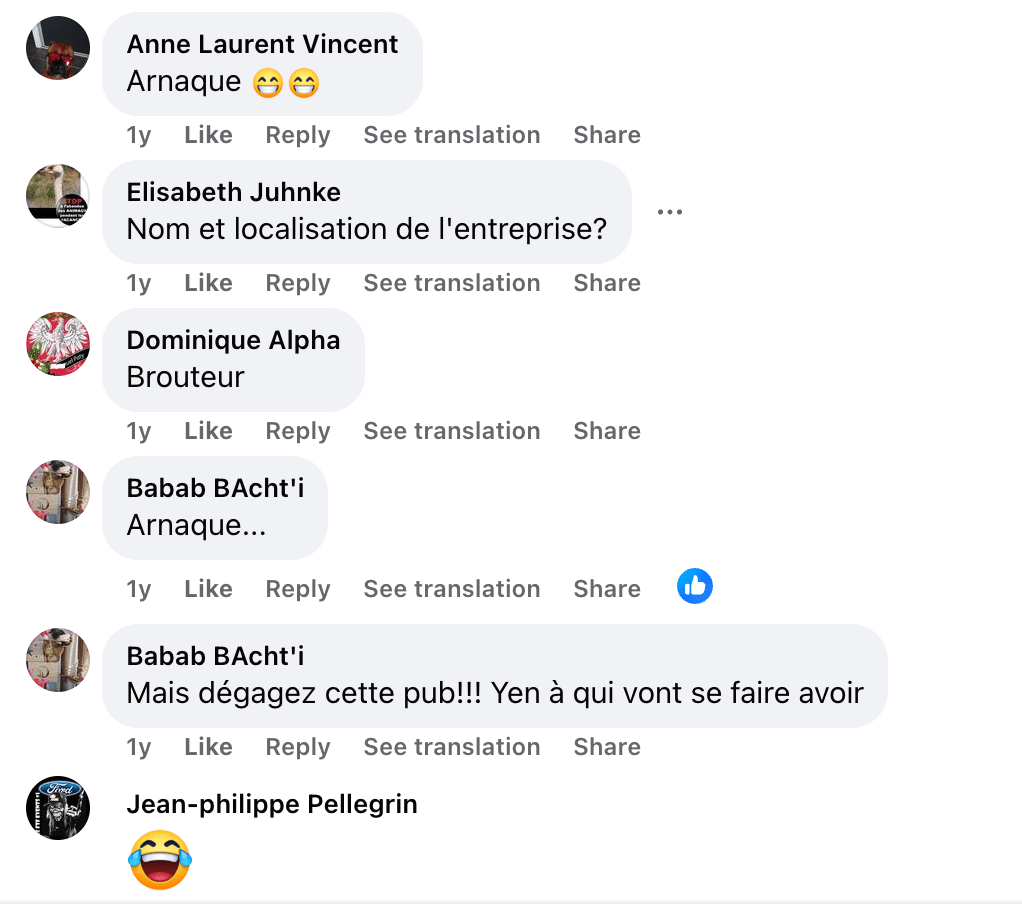Click the '1y' timestamp on Dominique's comment
The width and height of the screenshot is (1022, 904).
tap(138, 430)
